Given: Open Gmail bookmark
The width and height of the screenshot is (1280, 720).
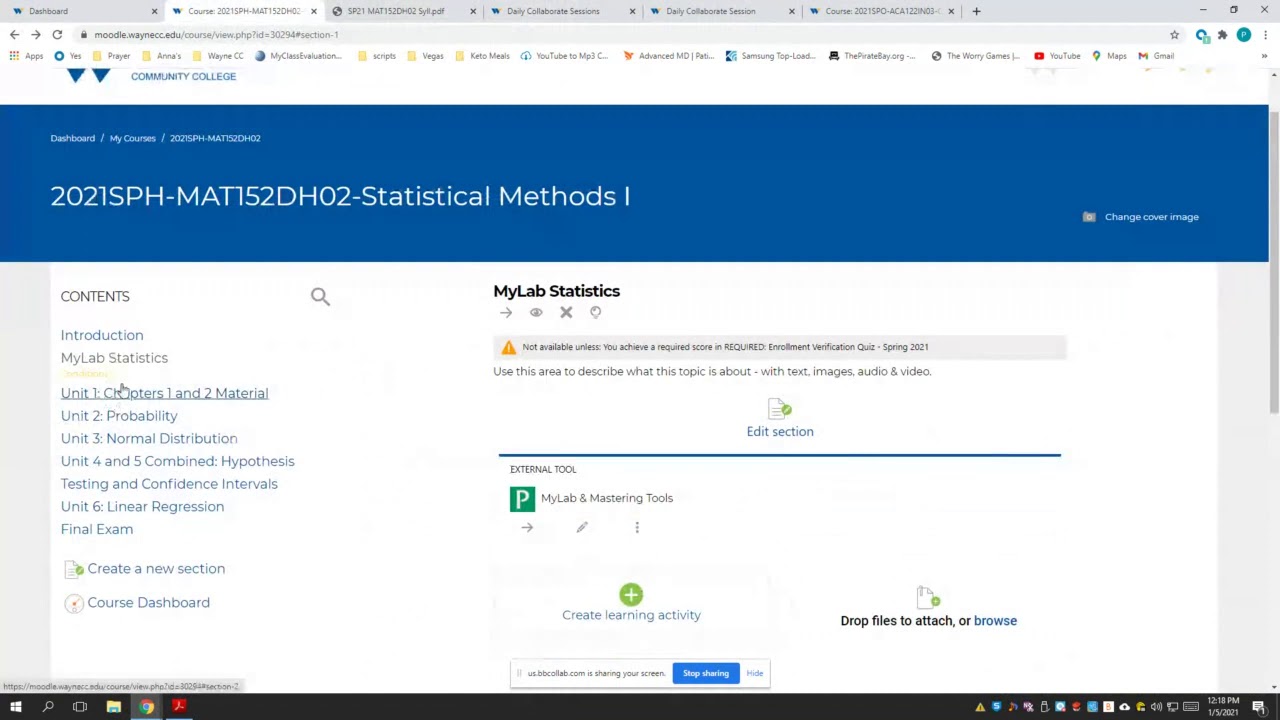Looking at the screenshot, I should 1156,56.
